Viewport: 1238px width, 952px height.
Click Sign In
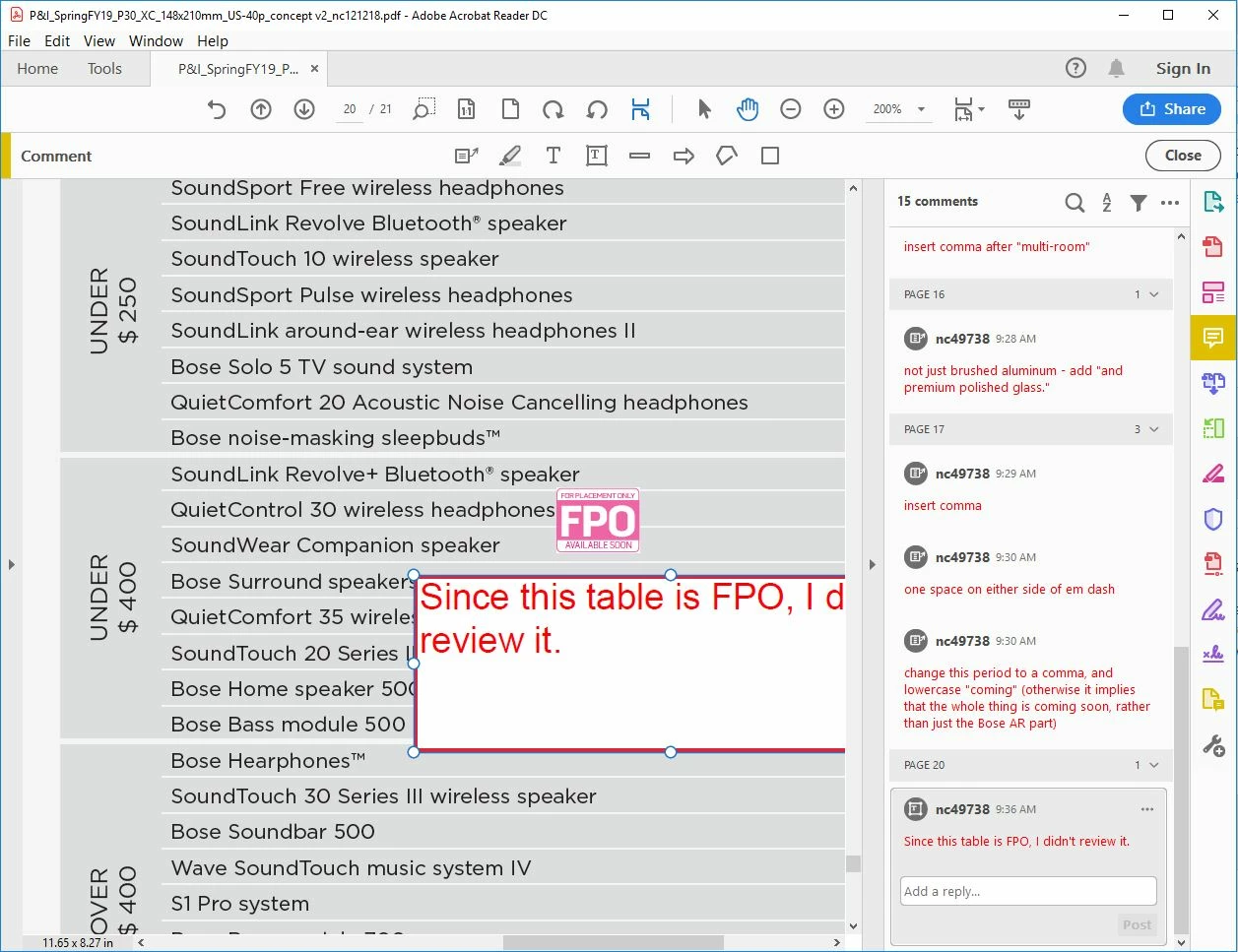(x=1183, y=68)
